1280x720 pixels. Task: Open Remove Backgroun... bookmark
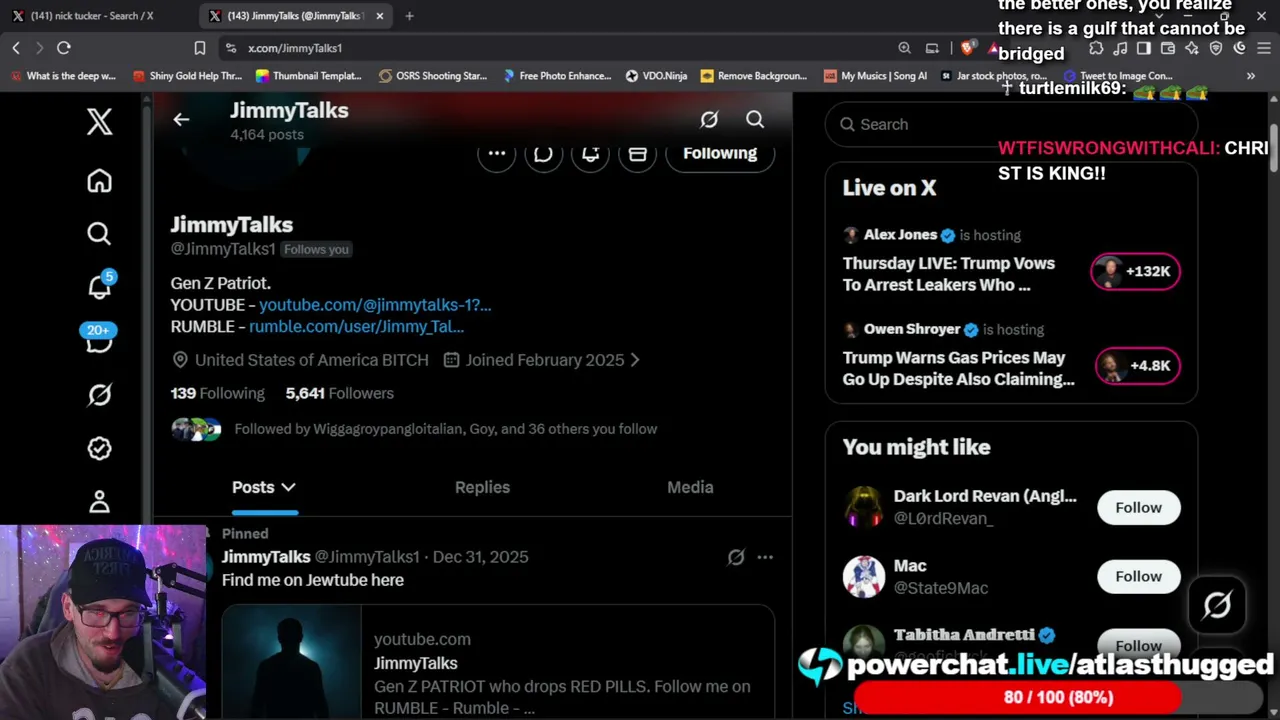[754, 76]
